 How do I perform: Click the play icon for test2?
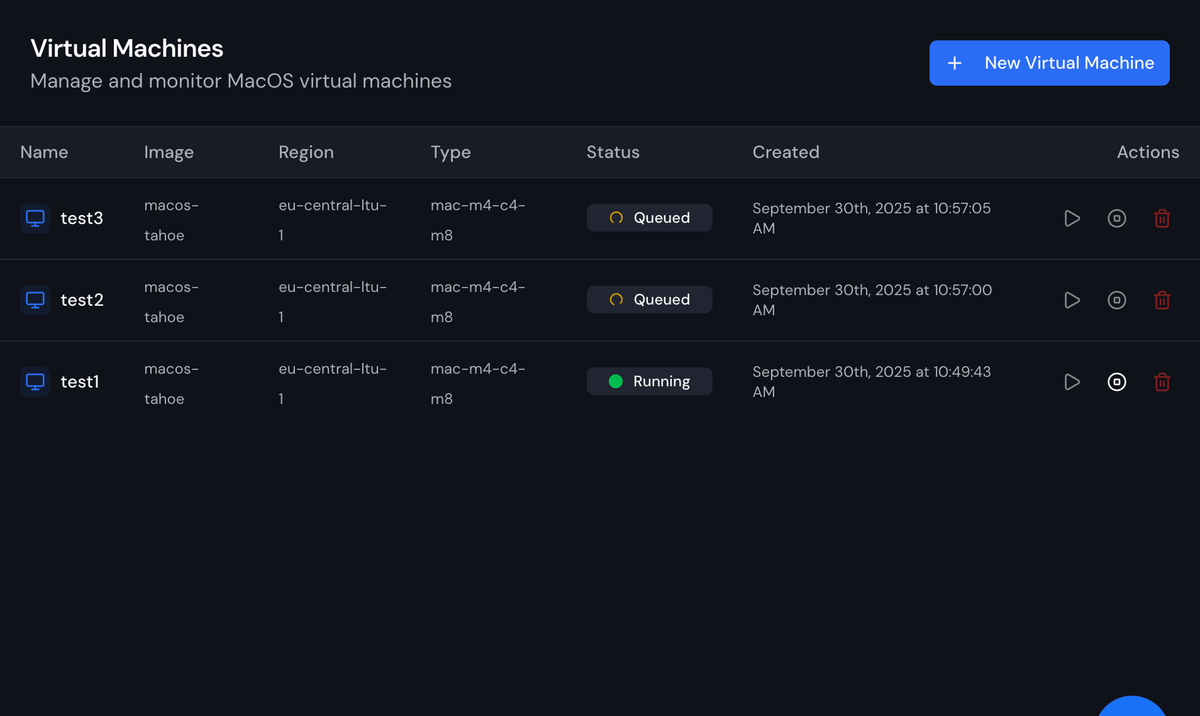coord(1072,299)
